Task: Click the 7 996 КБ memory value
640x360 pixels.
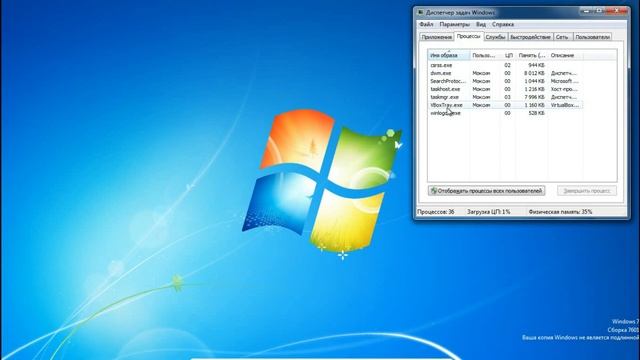Action: pos(534,97)
